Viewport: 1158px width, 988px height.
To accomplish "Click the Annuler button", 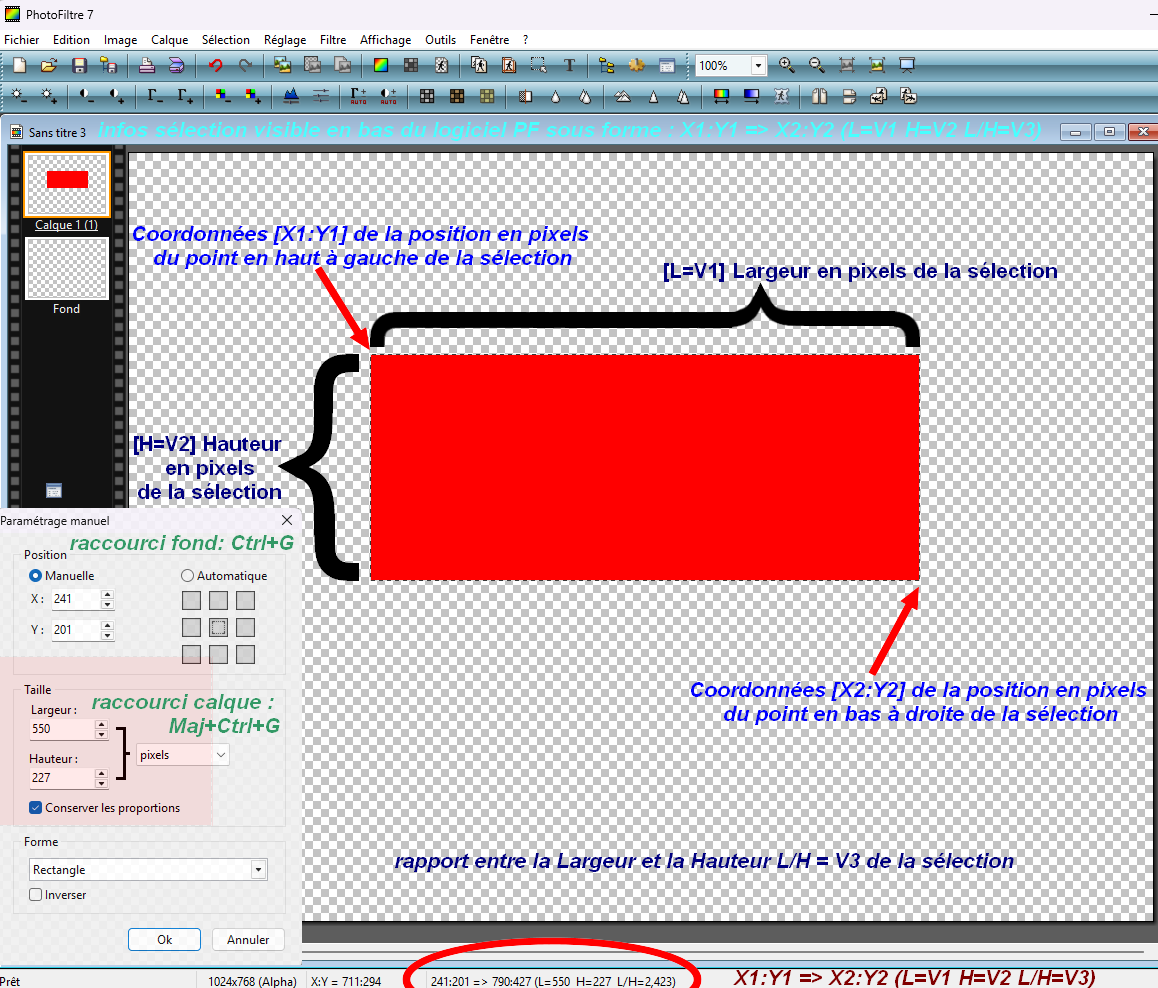I will (248, 939).
